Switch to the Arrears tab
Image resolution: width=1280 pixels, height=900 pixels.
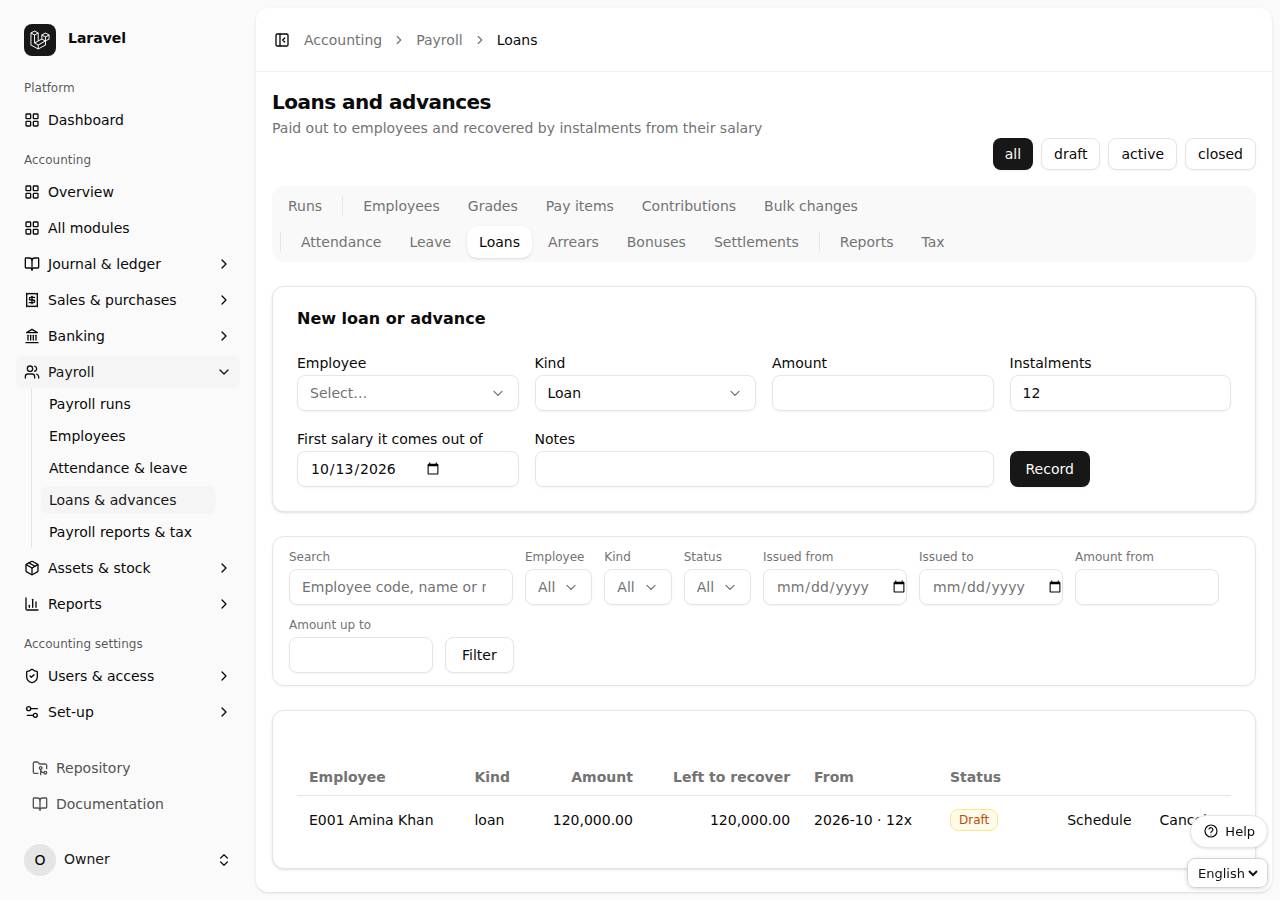tap(573, 242)
